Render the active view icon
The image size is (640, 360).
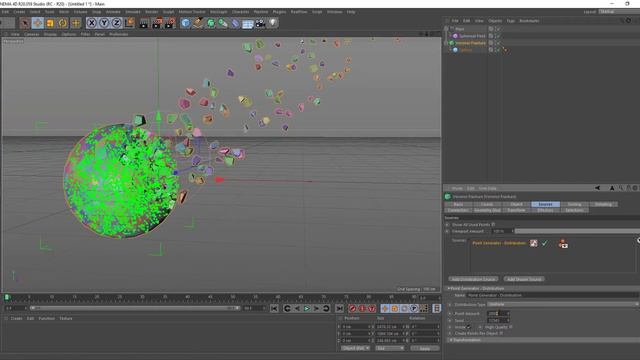(144, 23)
